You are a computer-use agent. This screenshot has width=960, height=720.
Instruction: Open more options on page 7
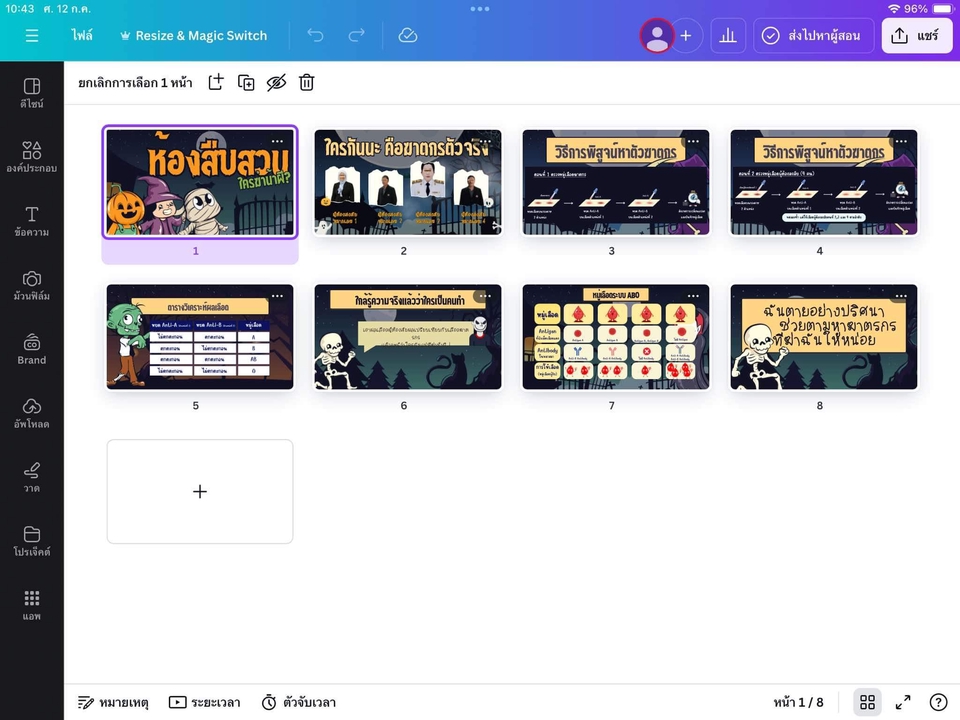[693, 296]
